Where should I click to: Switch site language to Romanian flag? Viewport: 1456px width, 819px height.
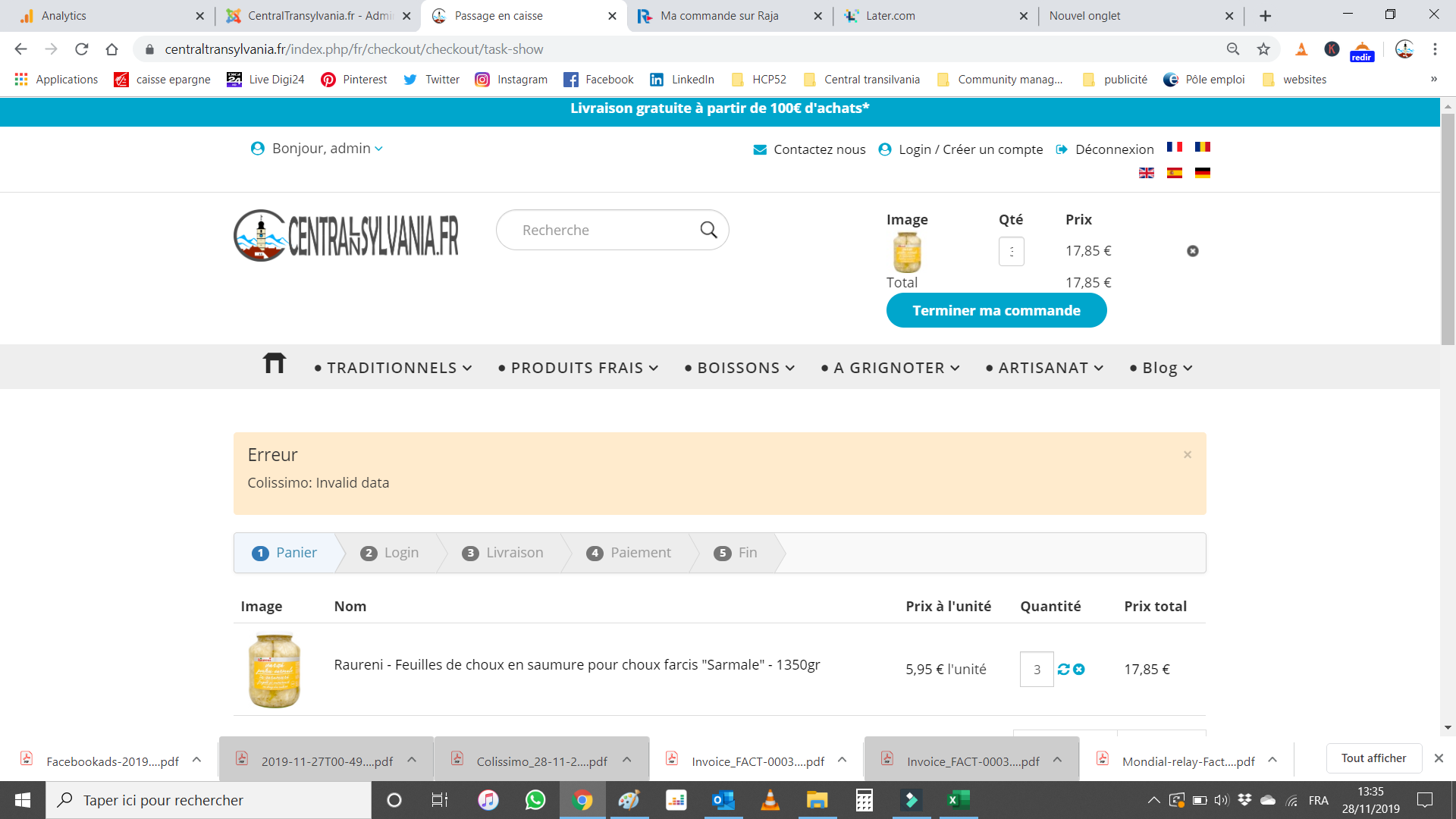tap(1202, 147)
